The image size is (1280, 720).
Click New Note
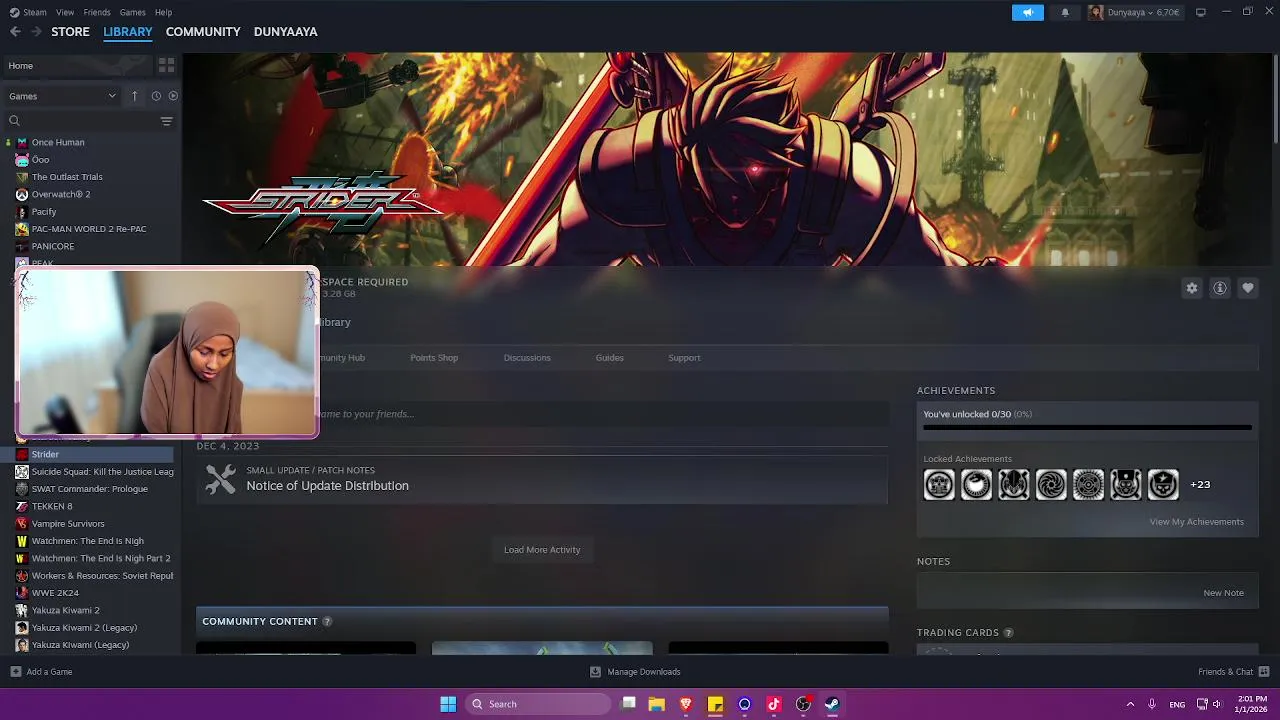(1223, 593)
